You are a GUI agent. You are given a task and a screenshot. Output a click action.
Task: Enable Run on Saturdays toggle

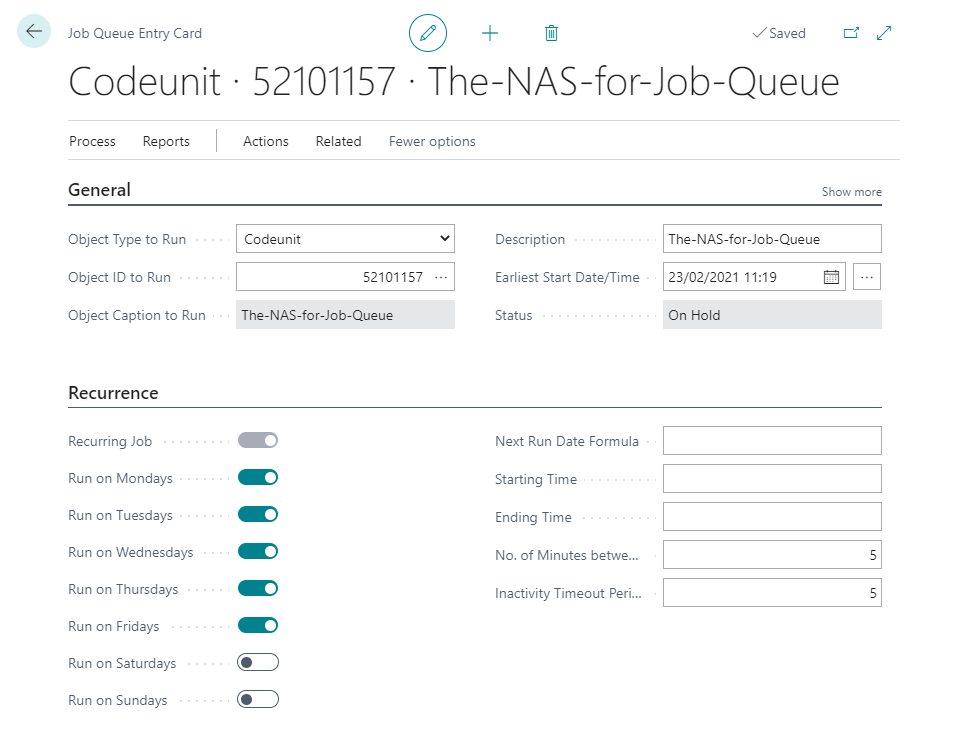pyautogui.click(x=258, y=663)
